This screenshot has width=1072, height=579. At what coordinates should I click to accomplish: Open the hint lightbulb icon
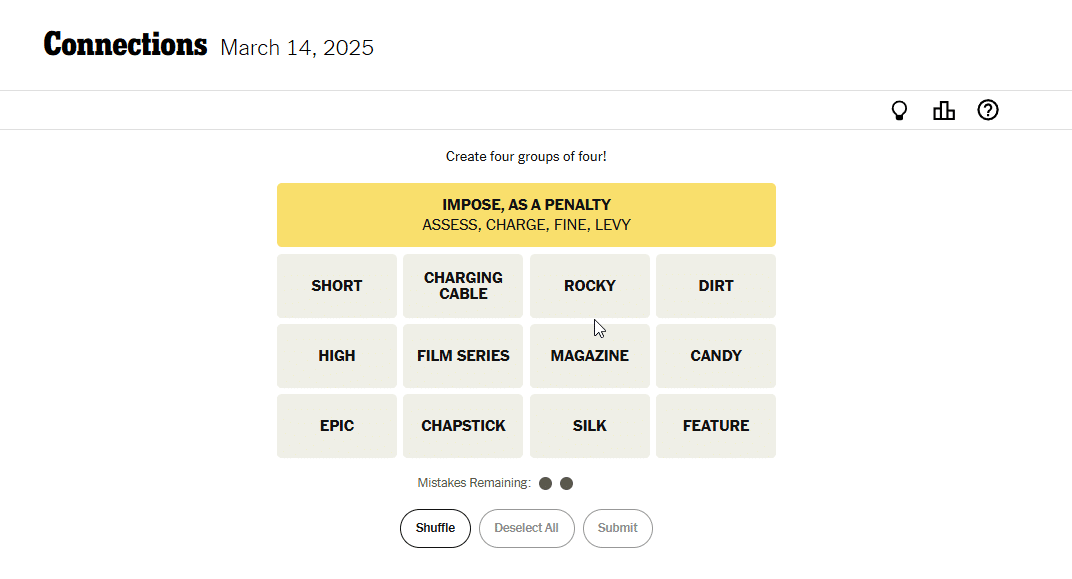pos(899,110)
